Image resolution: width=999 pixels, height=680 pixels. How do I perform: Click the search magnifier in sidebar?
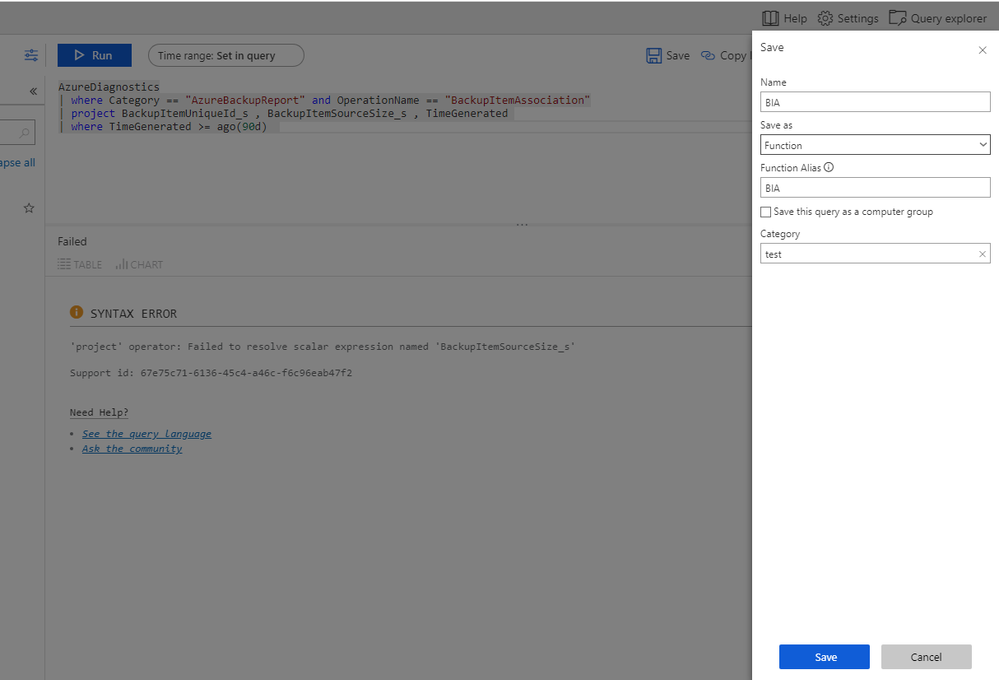[x=24, y=133]
